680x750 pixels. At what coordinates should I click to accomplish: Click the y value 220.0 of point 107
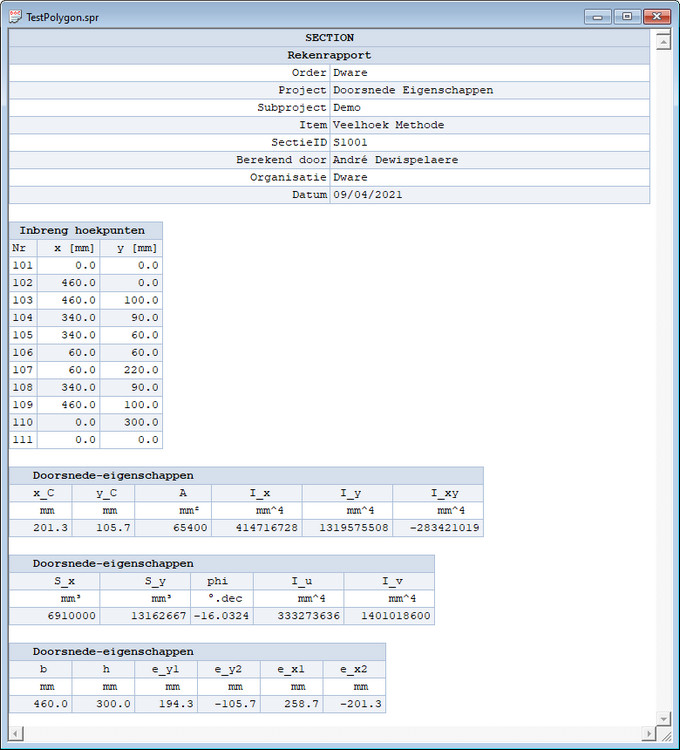pyautogui.click(x=141, y=370)
